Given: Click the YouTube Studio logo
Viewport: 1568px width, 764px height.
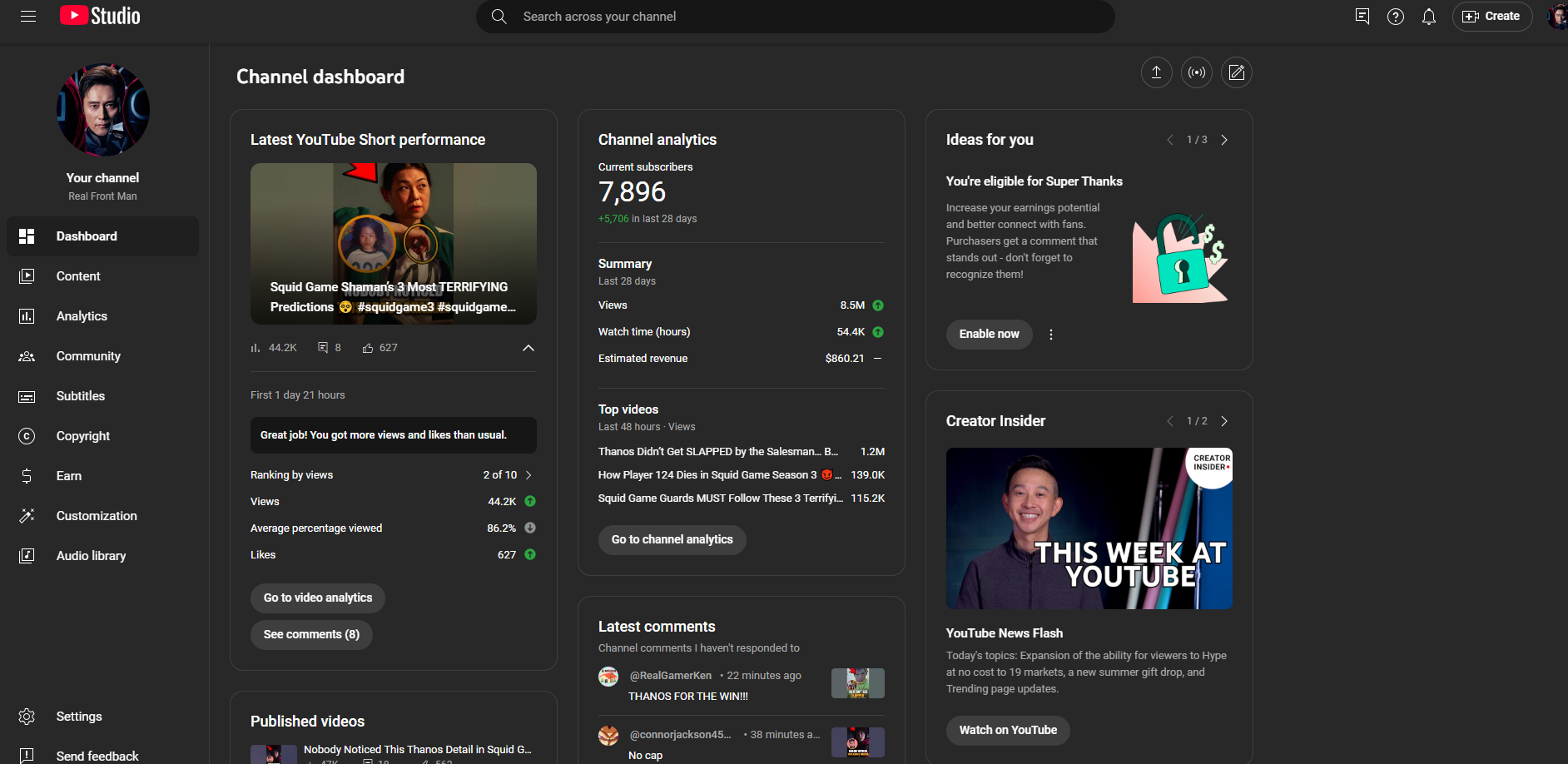Looking at the screenshot, I should point(100,16).
